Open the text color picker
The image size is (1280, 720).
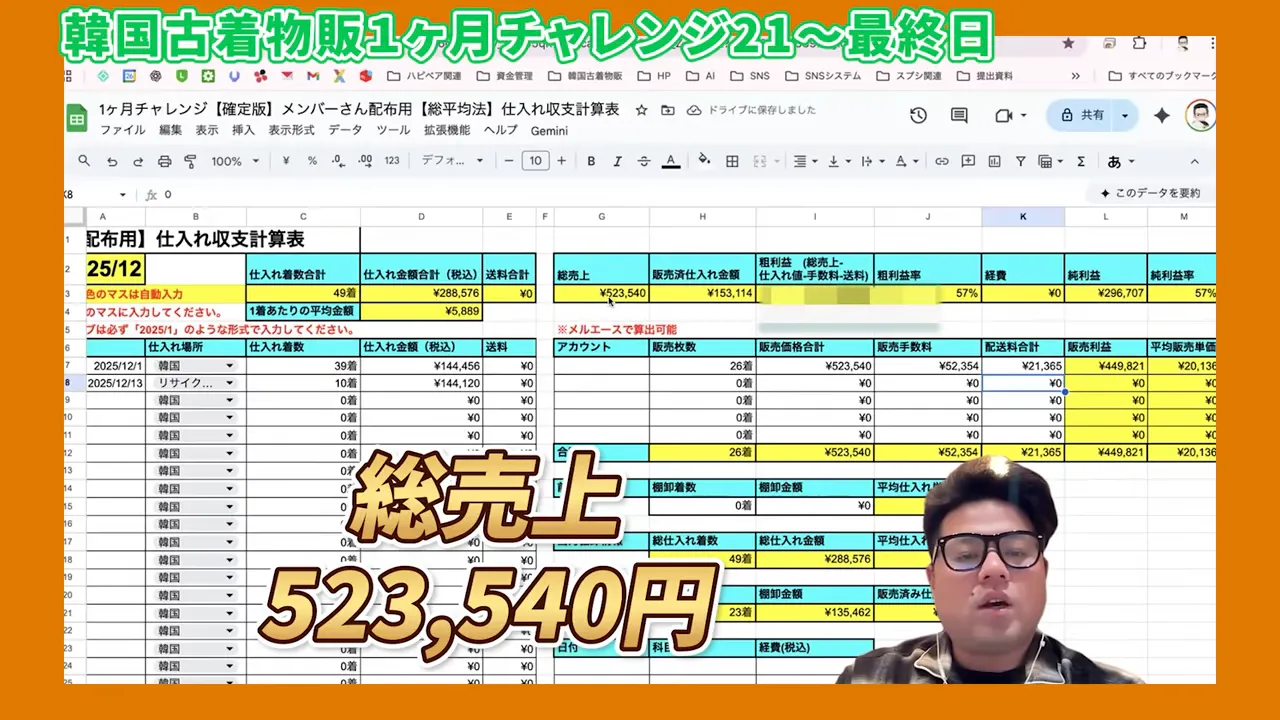[x=671, y=161]
